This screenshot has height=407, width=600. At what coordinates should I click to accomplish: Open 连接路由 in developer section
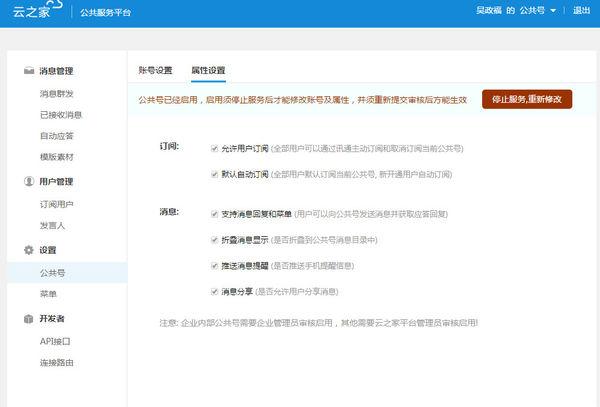(56, 362)
